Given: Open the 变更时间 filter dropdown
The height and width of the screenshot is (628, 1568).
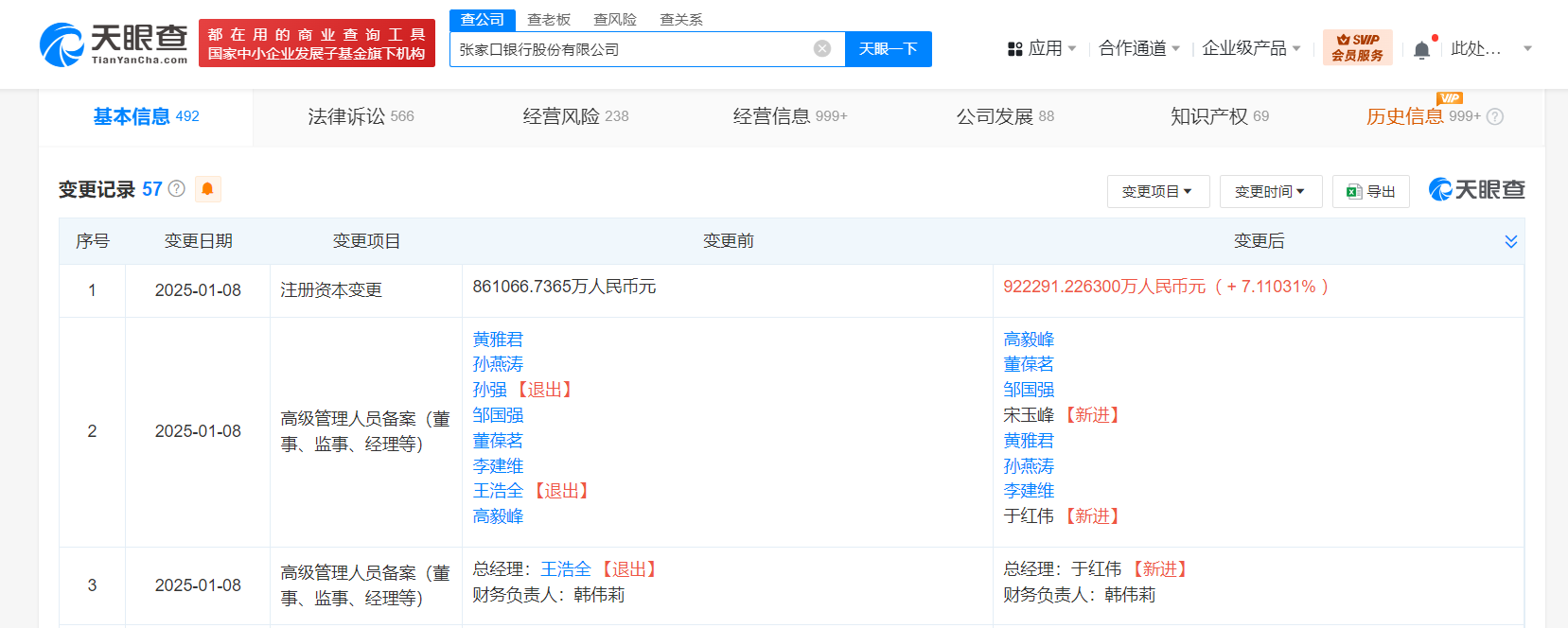Looking at the screenshot, I should point(1270,191).
